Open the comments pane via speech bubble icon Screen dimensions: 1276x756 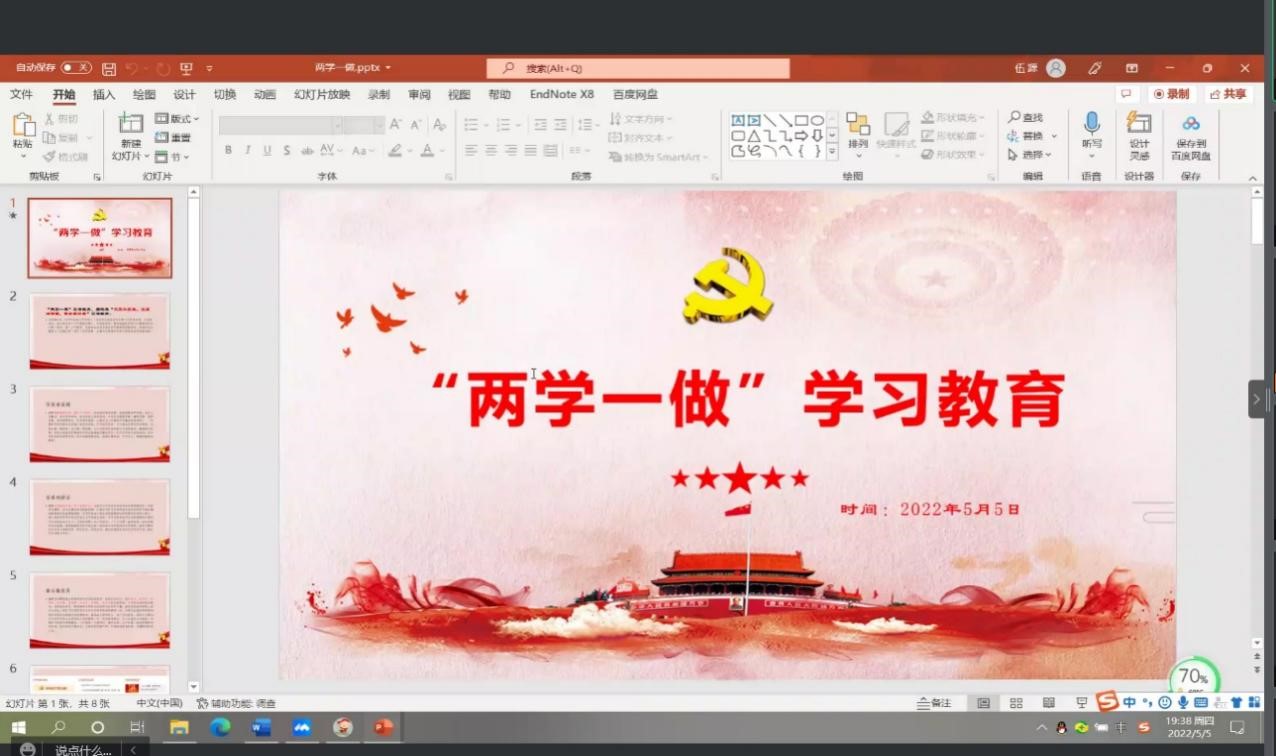click(x=1127, y=94)
